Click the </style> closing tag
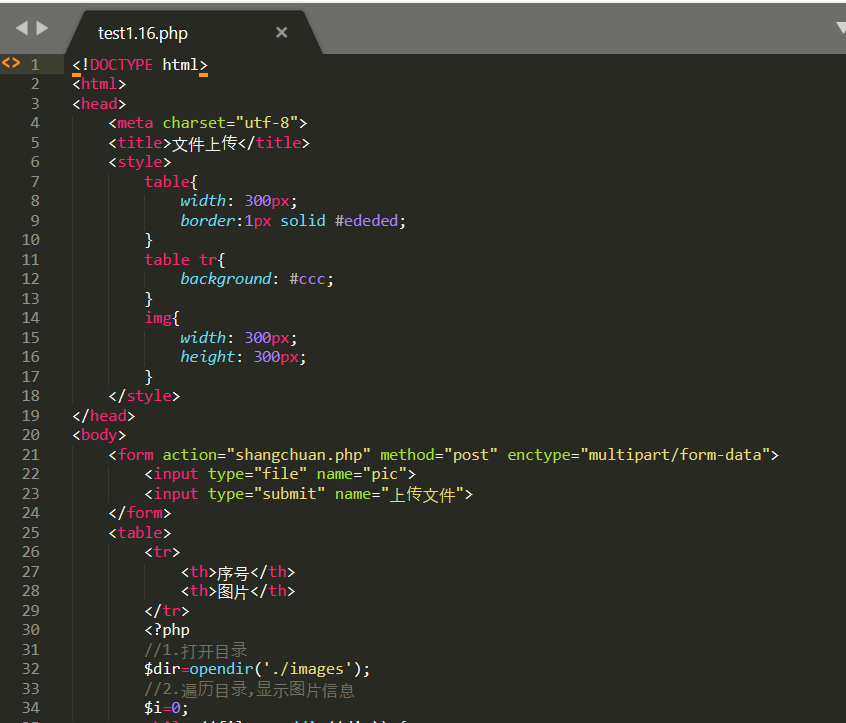 tap(144, 396)
